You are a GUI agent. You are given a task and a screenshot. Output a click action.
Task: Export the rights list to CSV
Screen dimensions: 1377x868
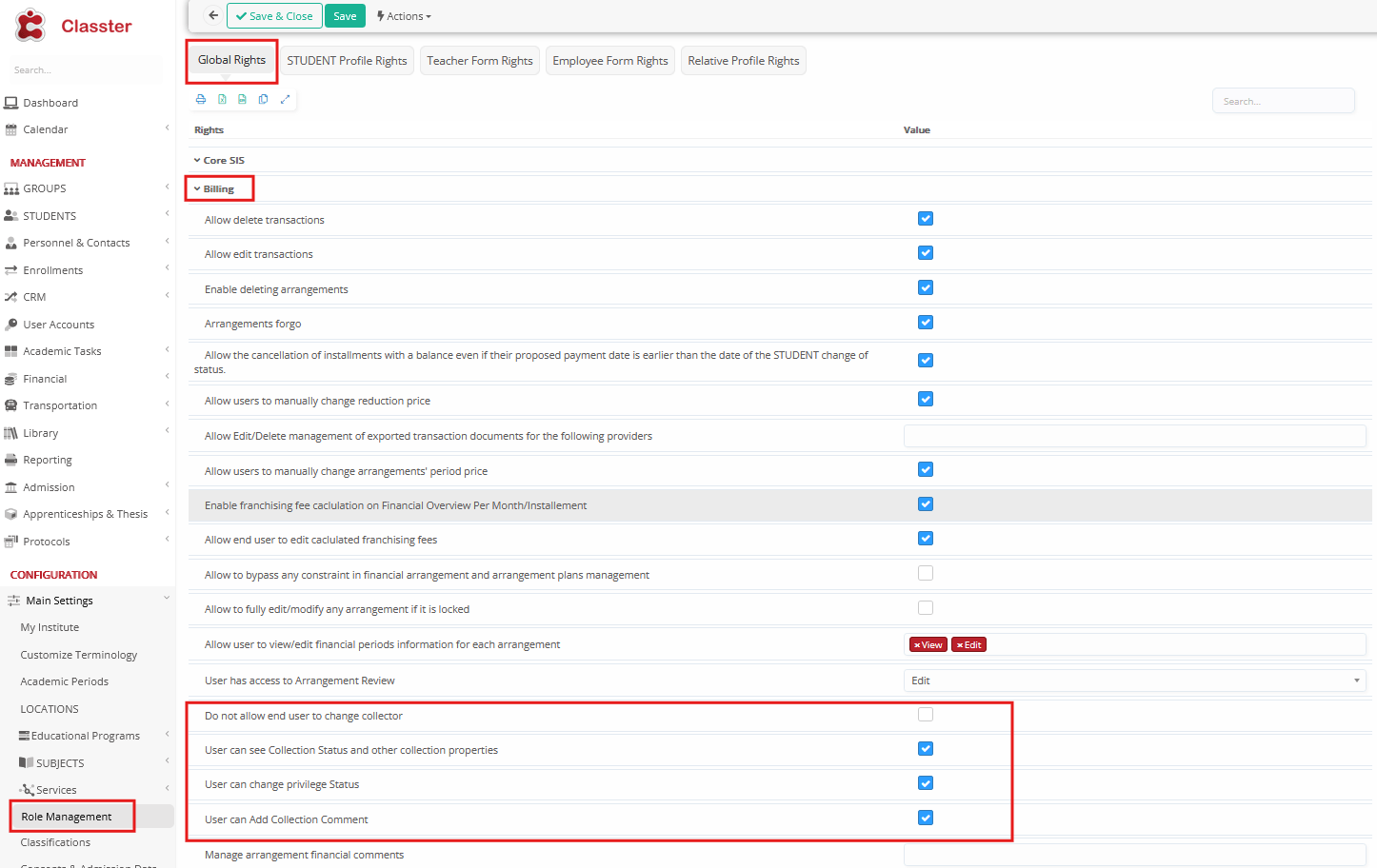243,99
